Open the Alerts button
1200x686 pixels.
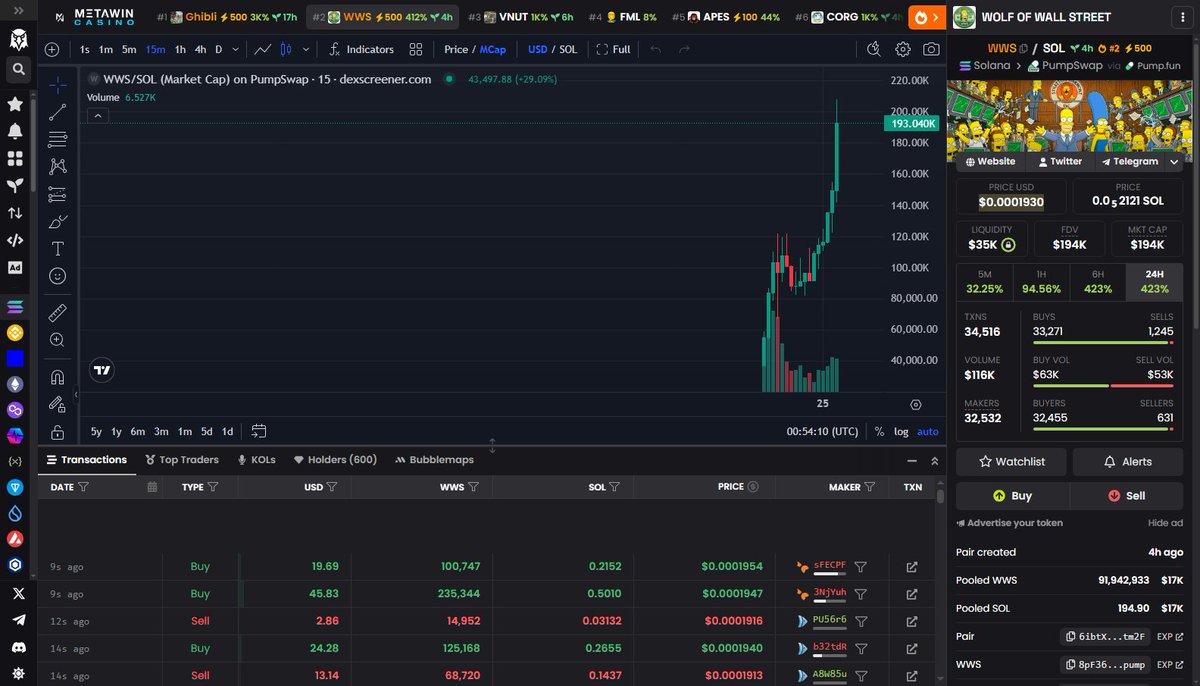point(1128,461)
